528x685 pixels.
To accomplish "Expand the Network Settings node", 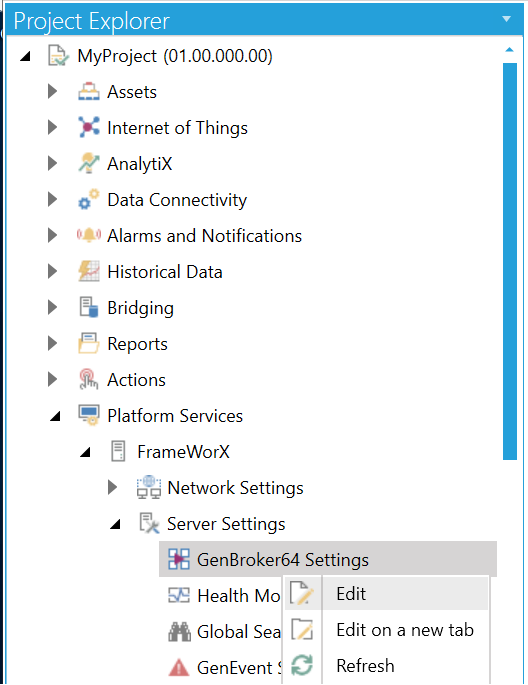I will 113,488.
